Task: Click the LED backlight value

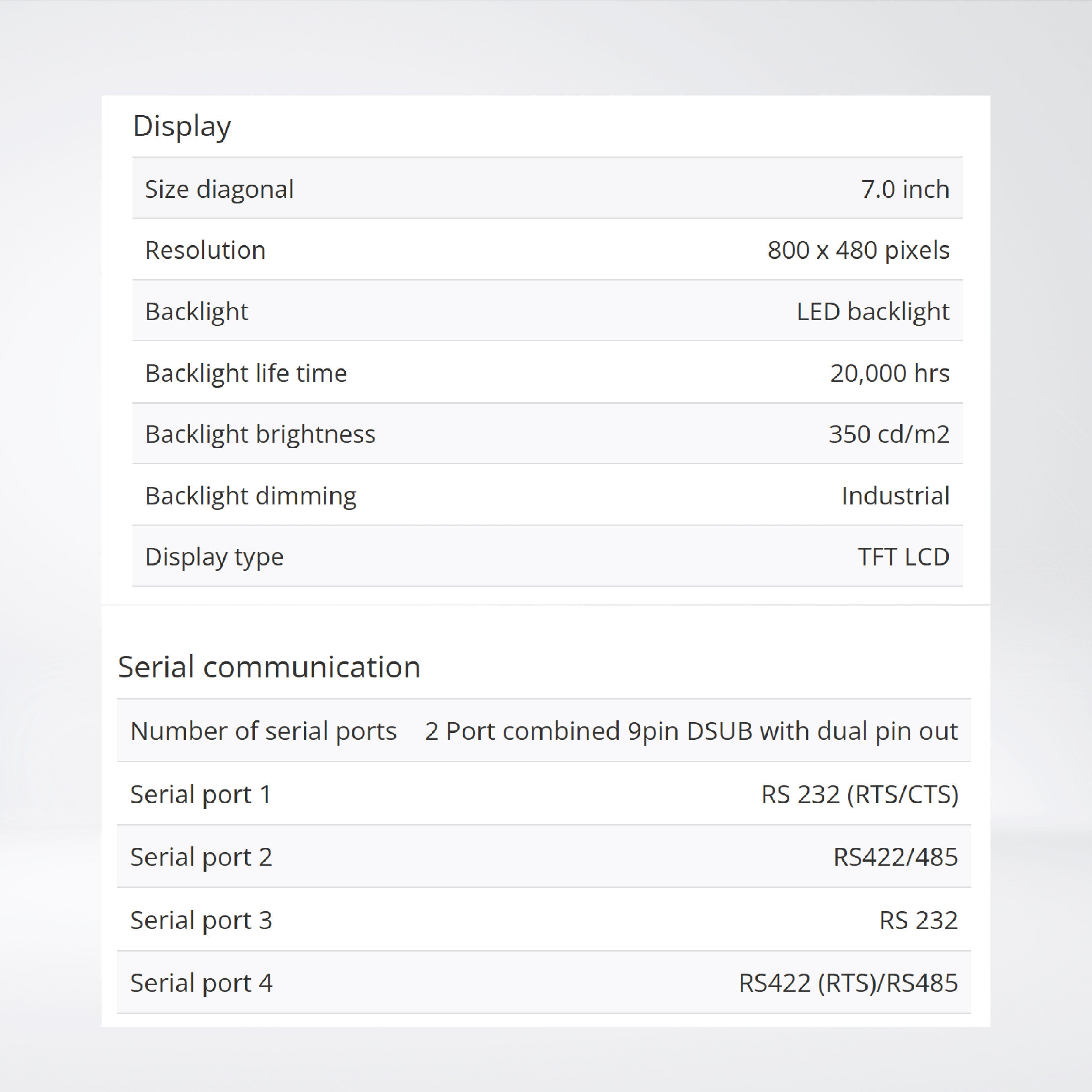Action: 872,311
